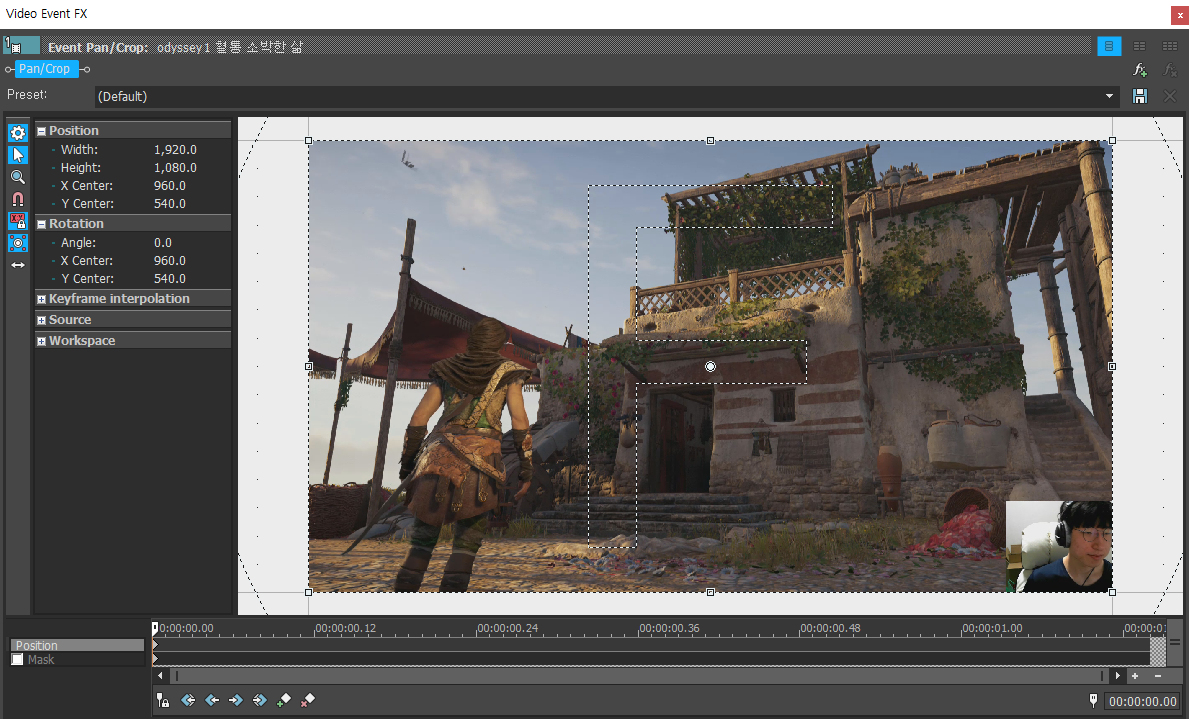The height and width of the screenshot is (719, 1189).
Task: Edit Position X Center value 960.0
Action: coord(170,186)
